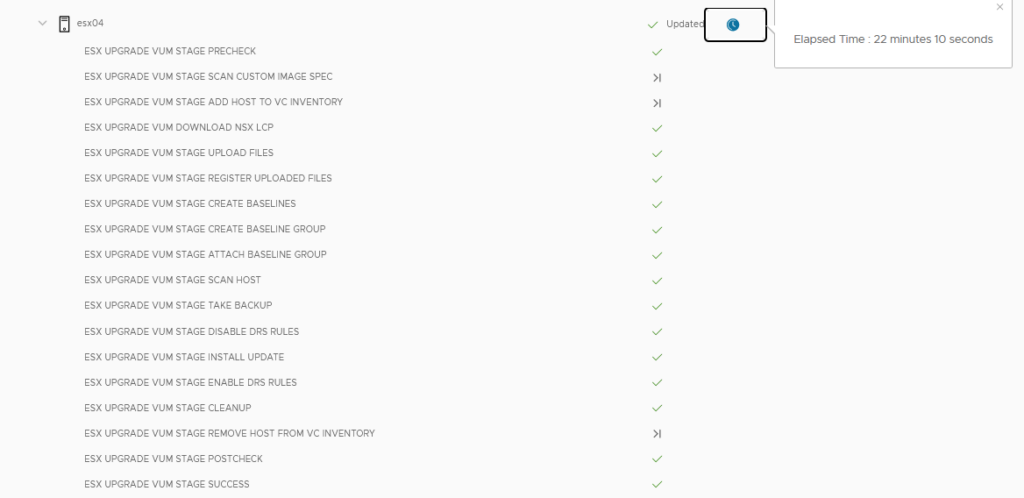The height and width of the screenshot is (498, 1024).
Task: Select ESX UPGRADE VUM STAGE POSTCHECK row
Action: click(174, 459)
